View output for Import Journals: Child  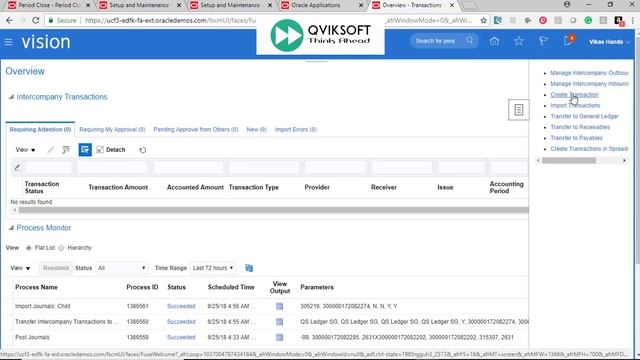(x=279, y=306)
